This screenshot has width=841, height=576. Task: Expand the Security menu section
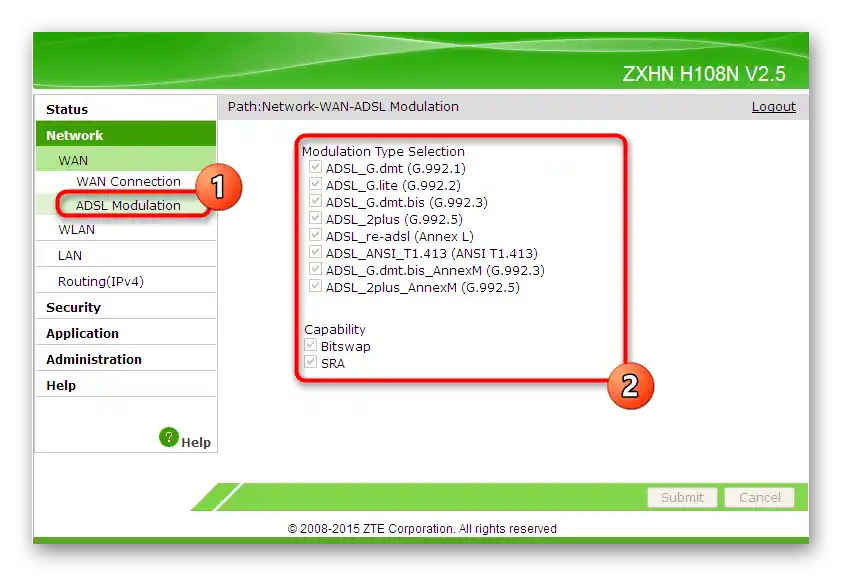tap(126, 307)
